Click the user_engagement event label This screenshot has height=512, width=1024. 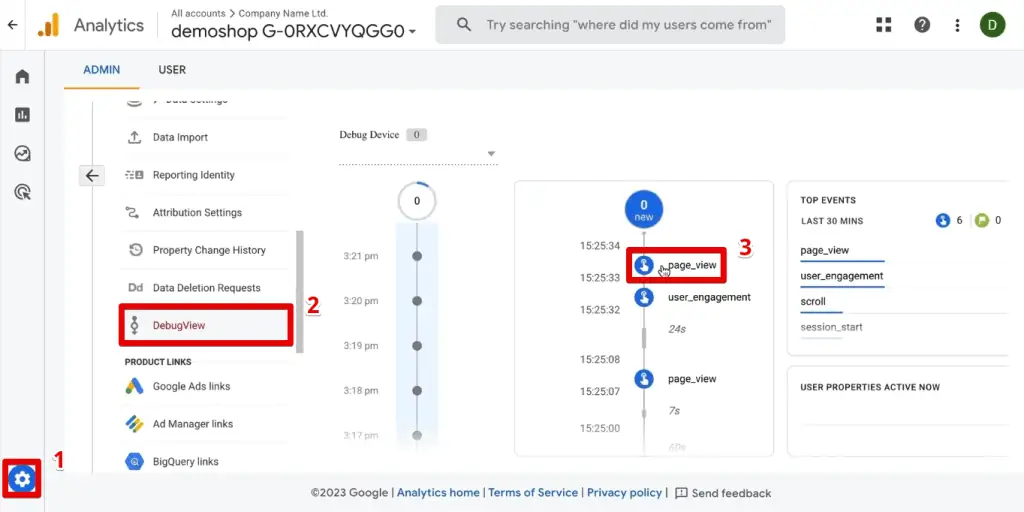pyautogui.click(x=709, y=297)
